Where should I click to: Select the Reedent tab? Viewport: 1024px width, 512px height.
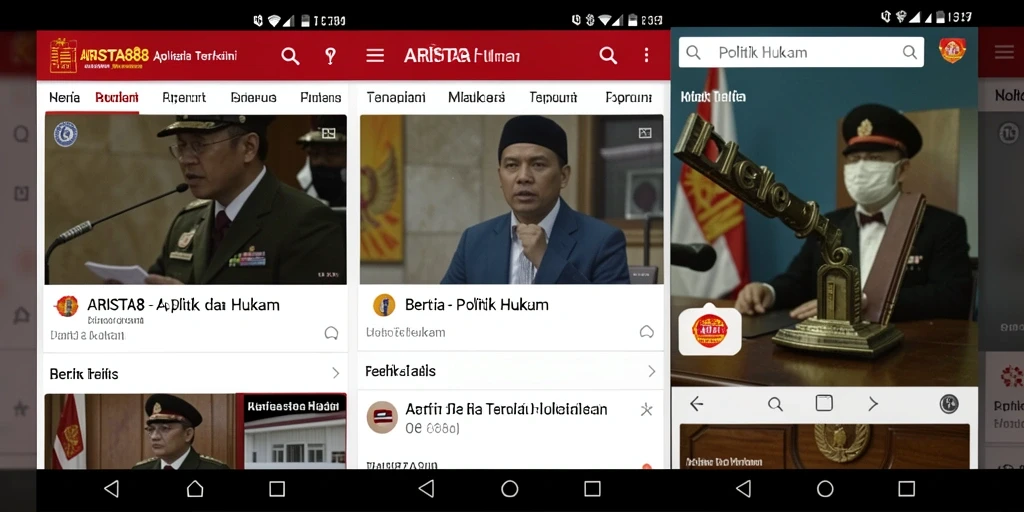[x=117, y=97]
